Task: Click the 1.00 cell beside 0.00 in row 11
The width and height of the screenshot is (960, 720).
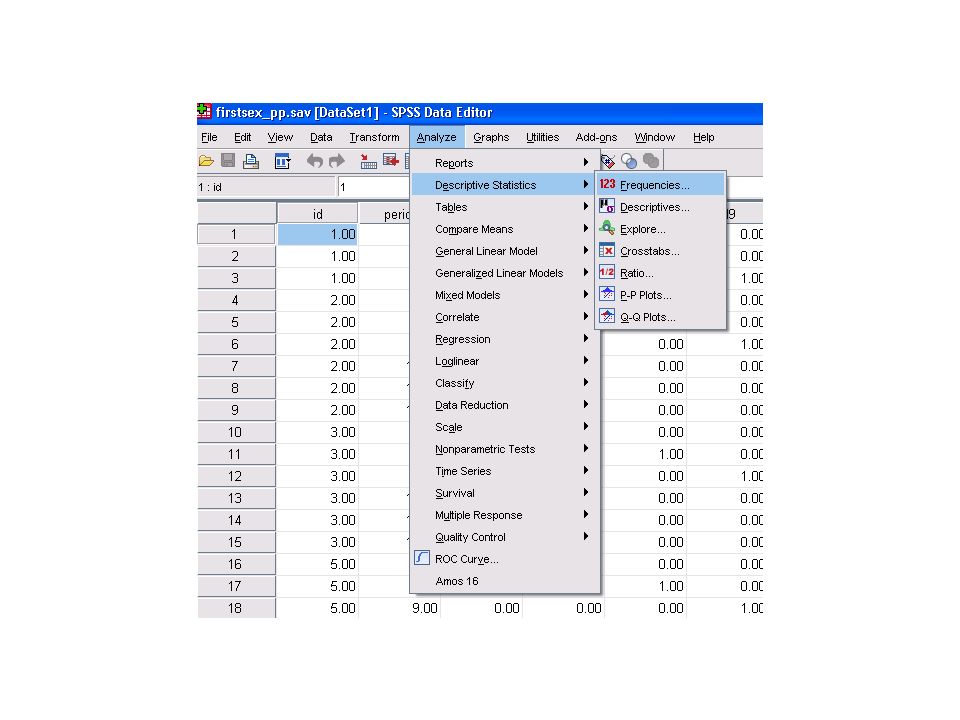Action: pos(645,454)
